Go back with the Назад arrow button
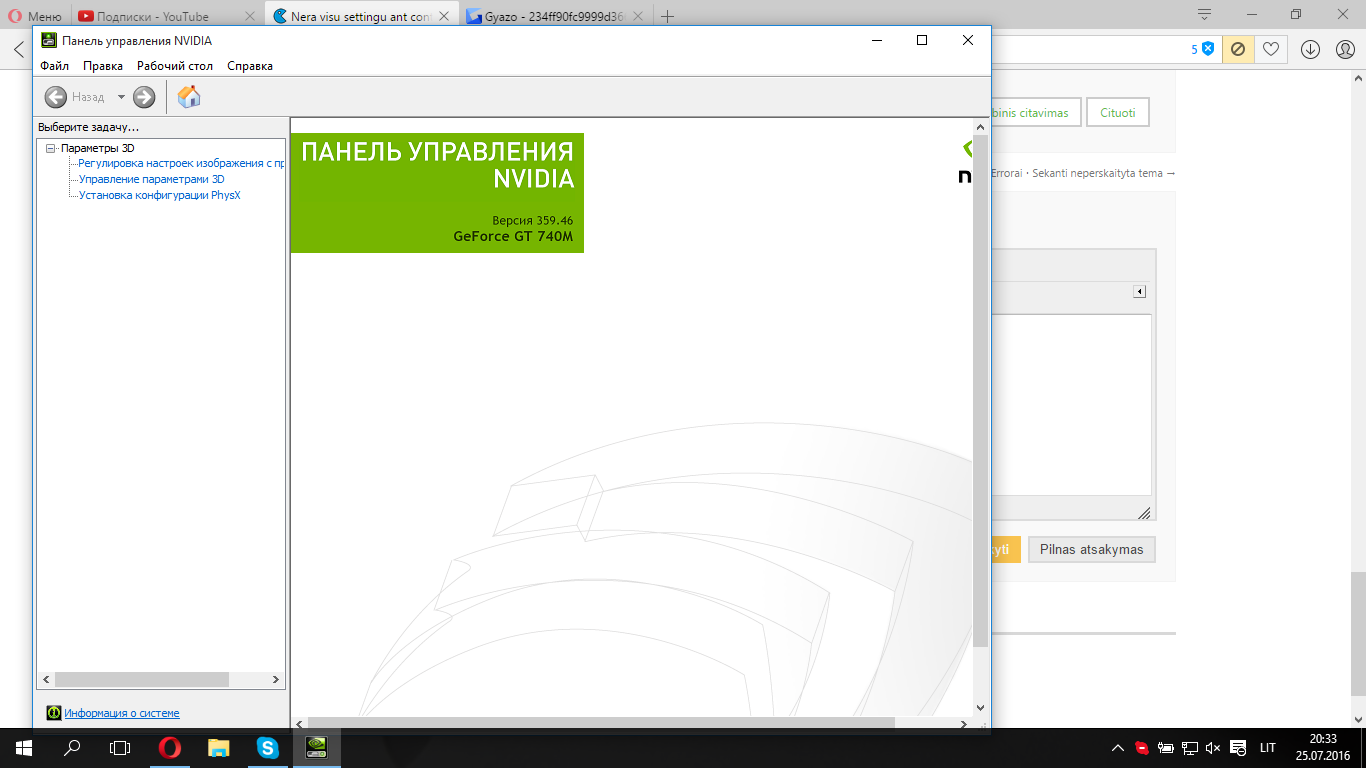Viewport: 1366px width, 768px height. 56,97
